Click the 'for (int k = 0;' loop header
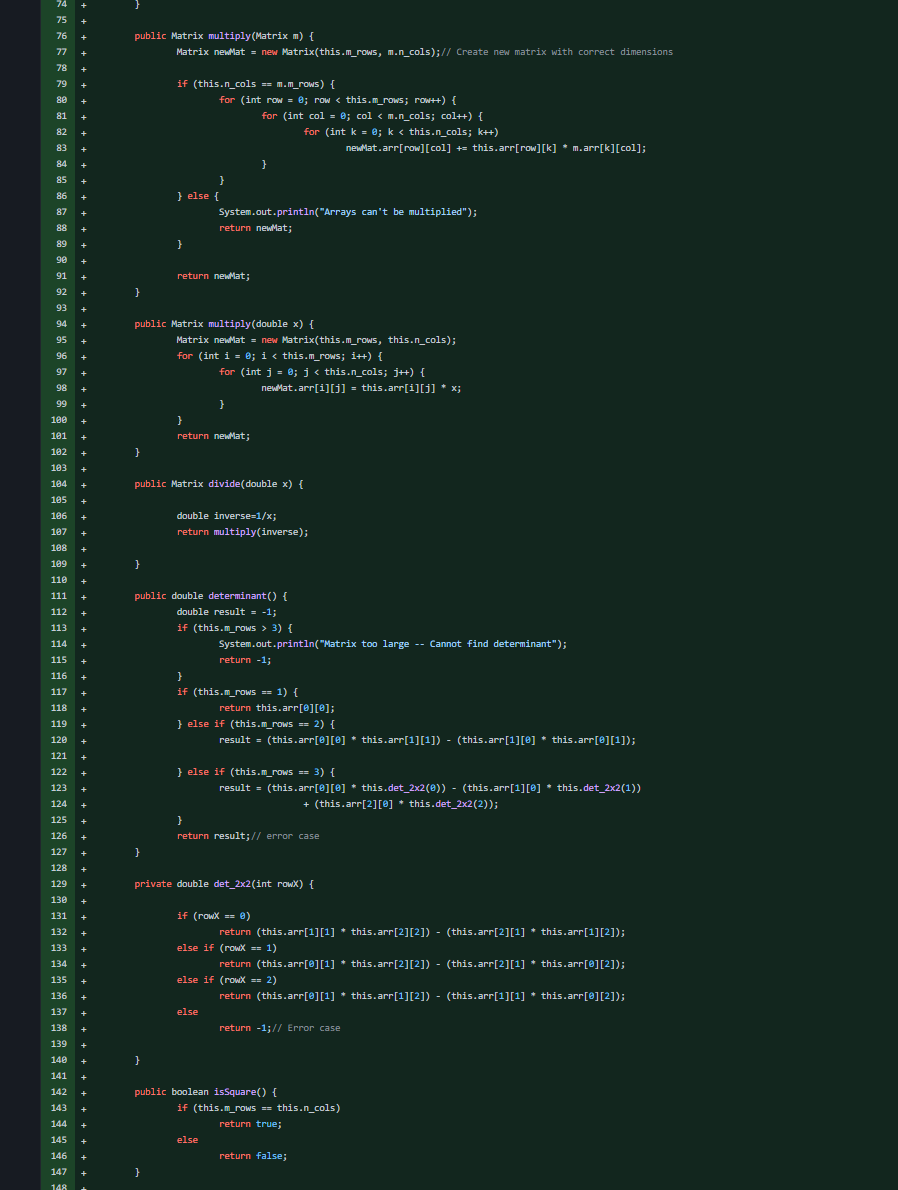Viewport: 898px width, 1190px height. pos(402,132)
